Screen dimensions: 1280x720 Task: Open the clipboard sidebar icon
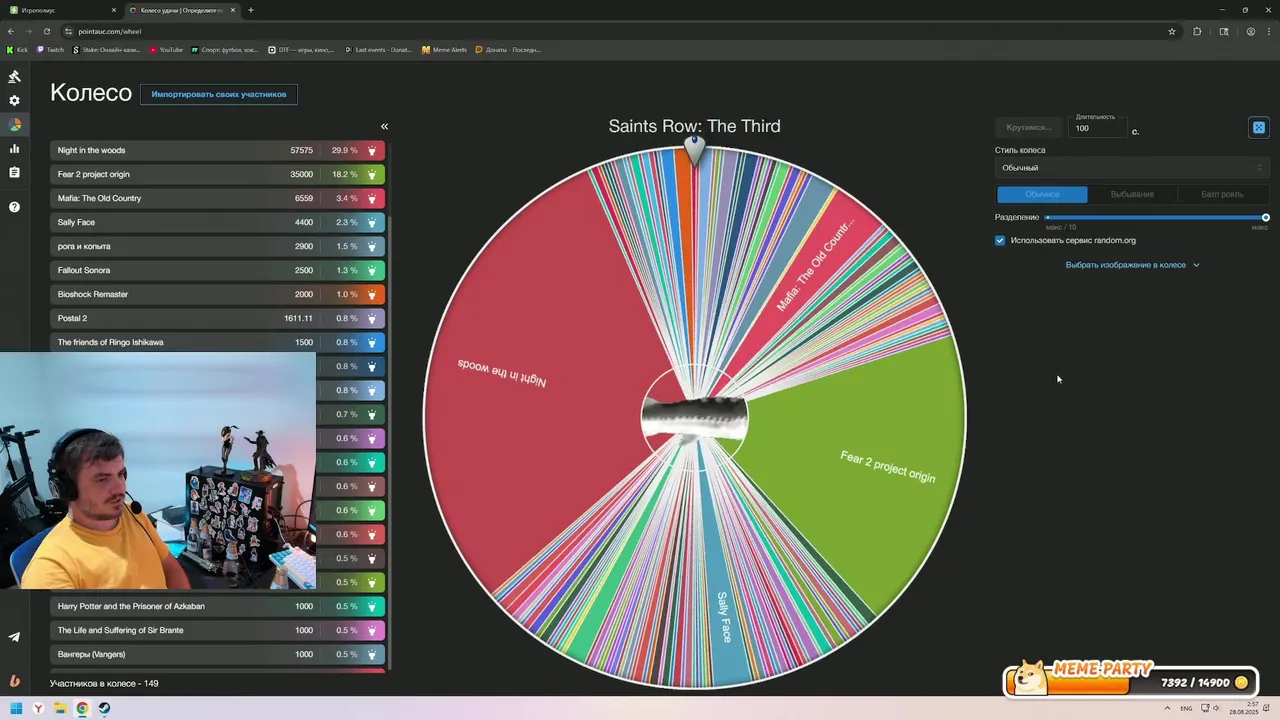point(14,173)
